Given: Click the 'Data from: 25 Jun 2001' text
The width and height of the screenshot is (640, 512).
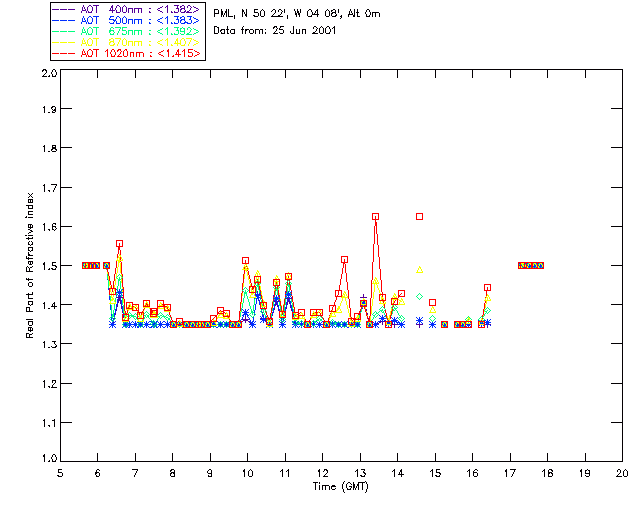Looking at the screenshot, I should tap(275, 31).
